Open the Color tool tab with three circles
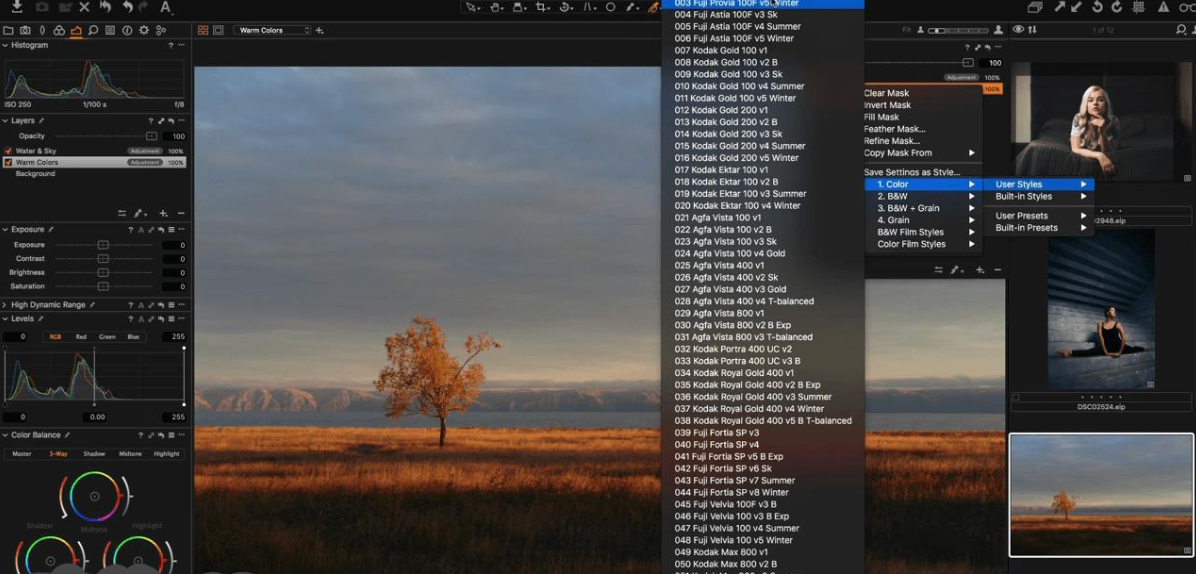The width and height of the screenshot is (1196, 574). pyautogui.click(x=59, y=30)
